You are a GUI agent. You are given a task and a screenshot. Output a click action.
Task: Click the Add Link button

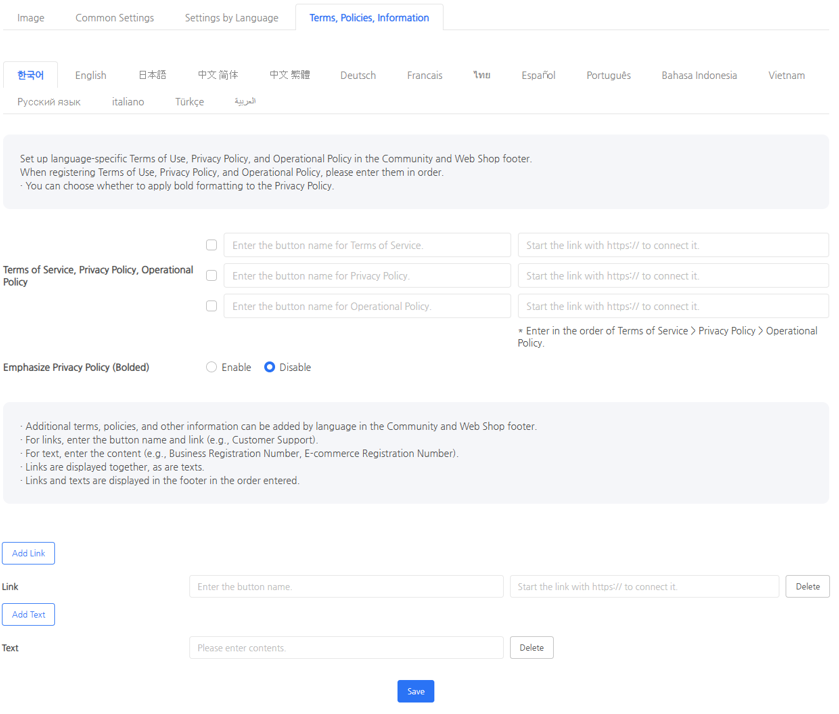28,553
